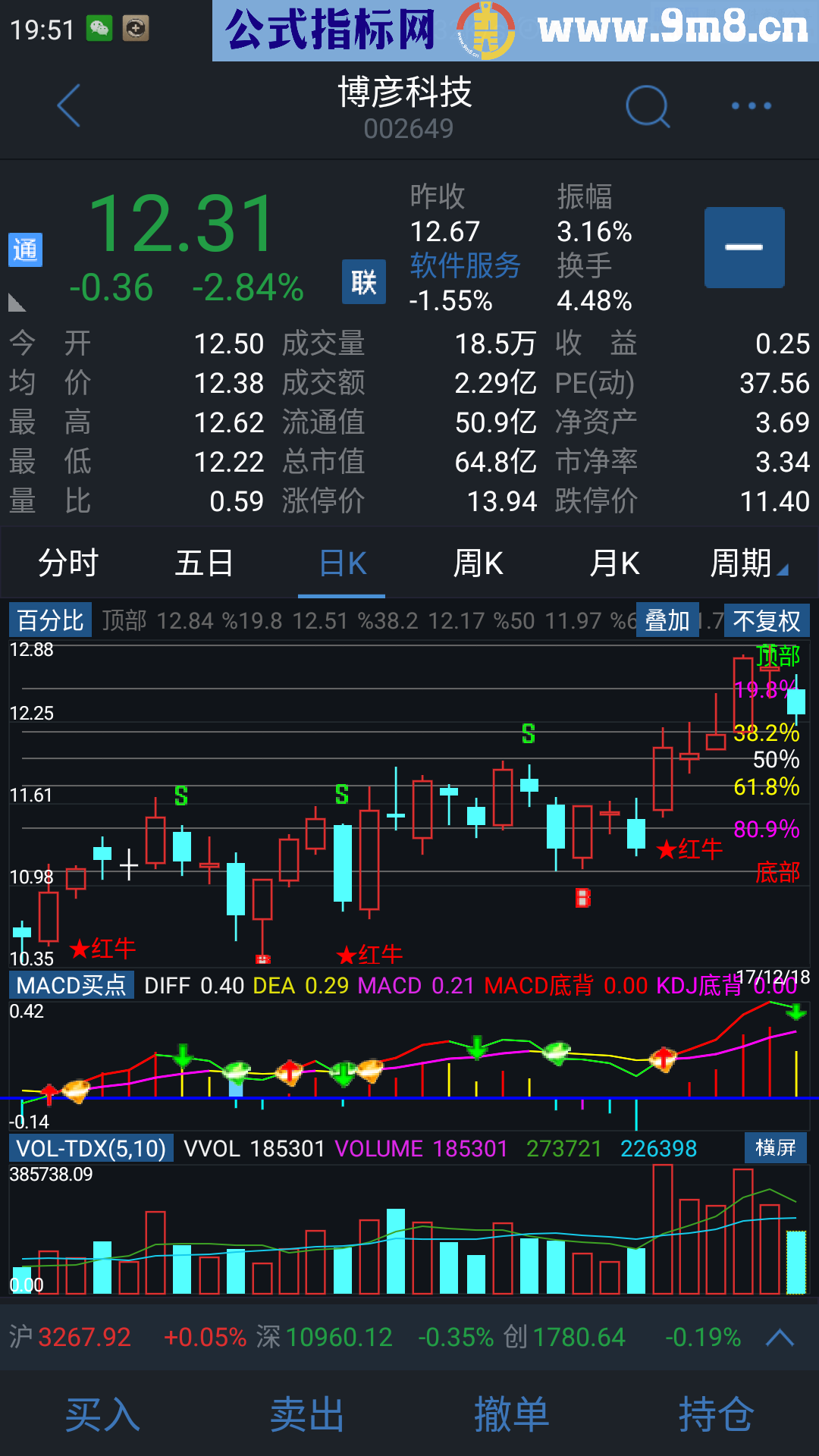The height and width of the screenshot is (1456, 819).
Task: Tap the 买入 buy button
Action: (102, 1415)
